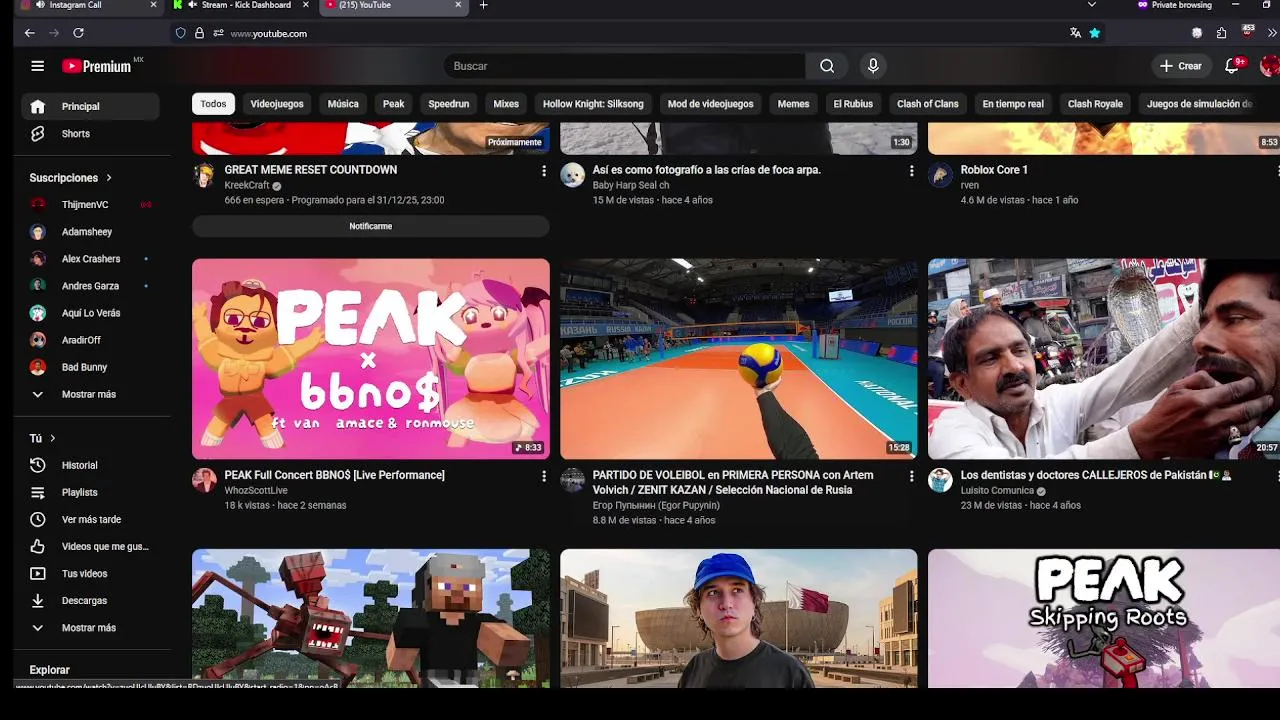The height and width of the screenshot is (720, 1280).
Task: Select Hollow Knight: Silksong chip
Action: [593, 104]
